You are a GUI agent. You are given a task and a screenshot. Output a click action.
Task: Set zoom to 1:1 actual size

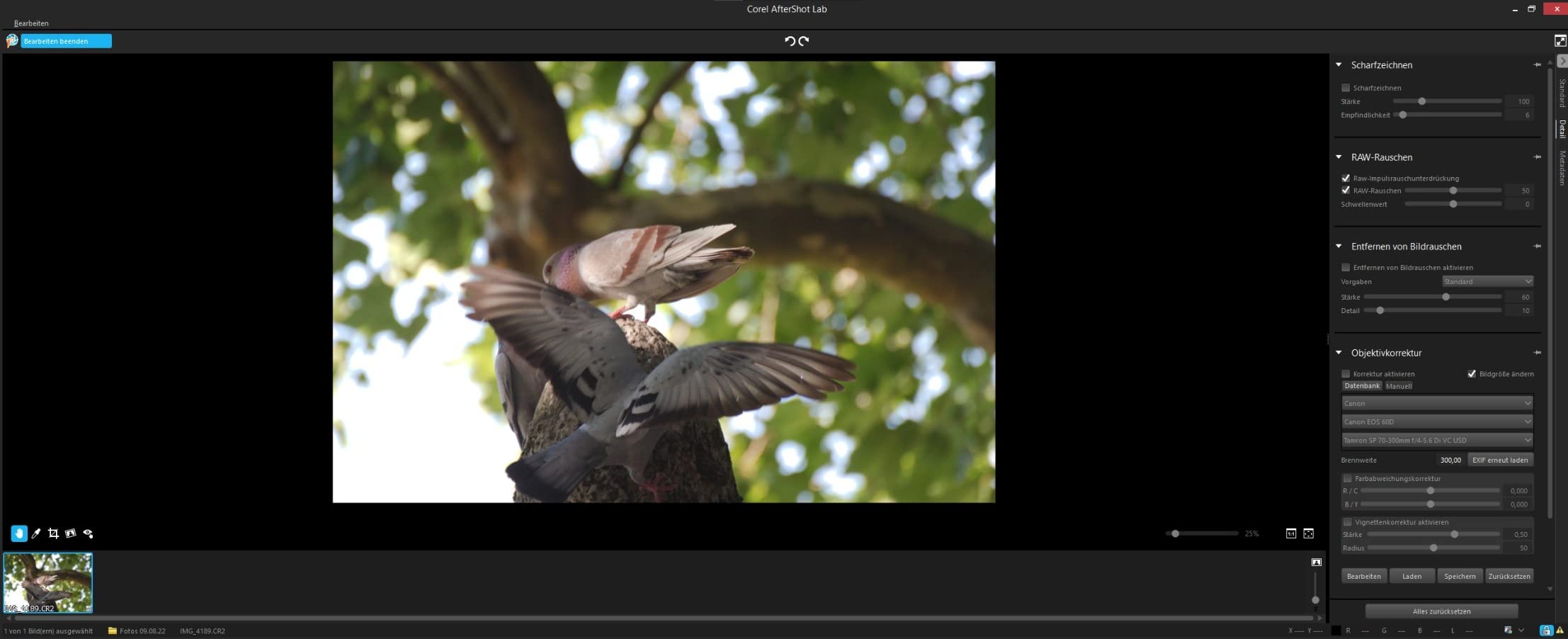(1291, 533)
